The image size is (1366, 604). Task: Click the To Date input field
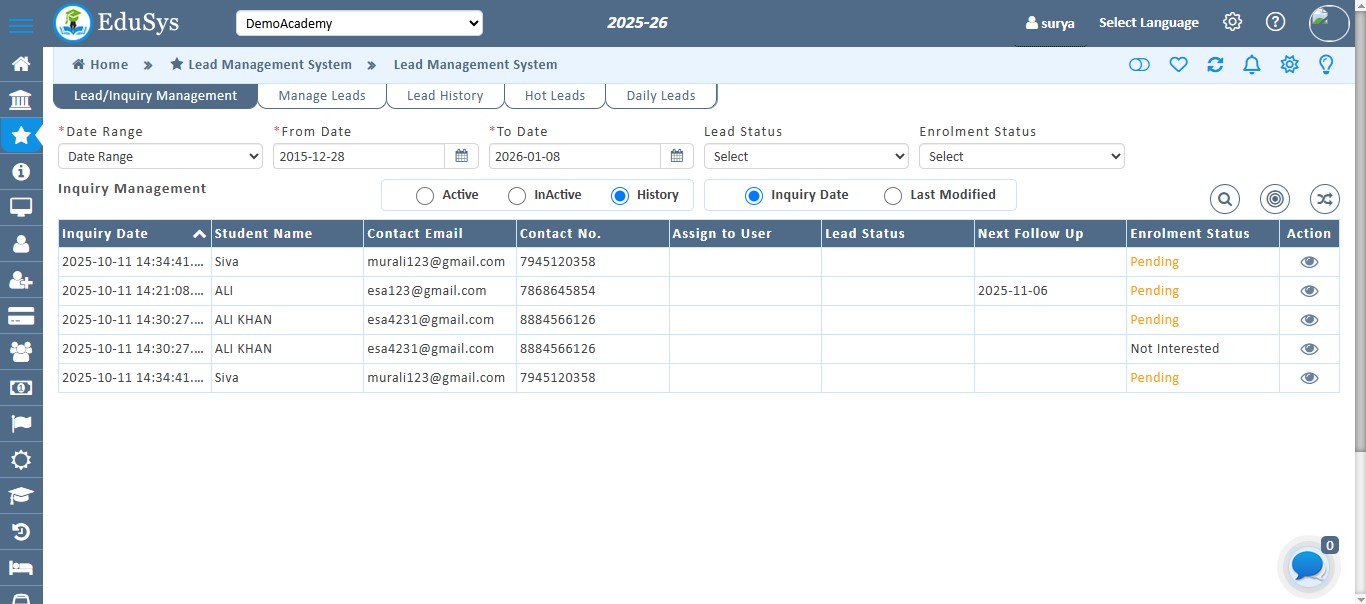click(x=575, y=156)
